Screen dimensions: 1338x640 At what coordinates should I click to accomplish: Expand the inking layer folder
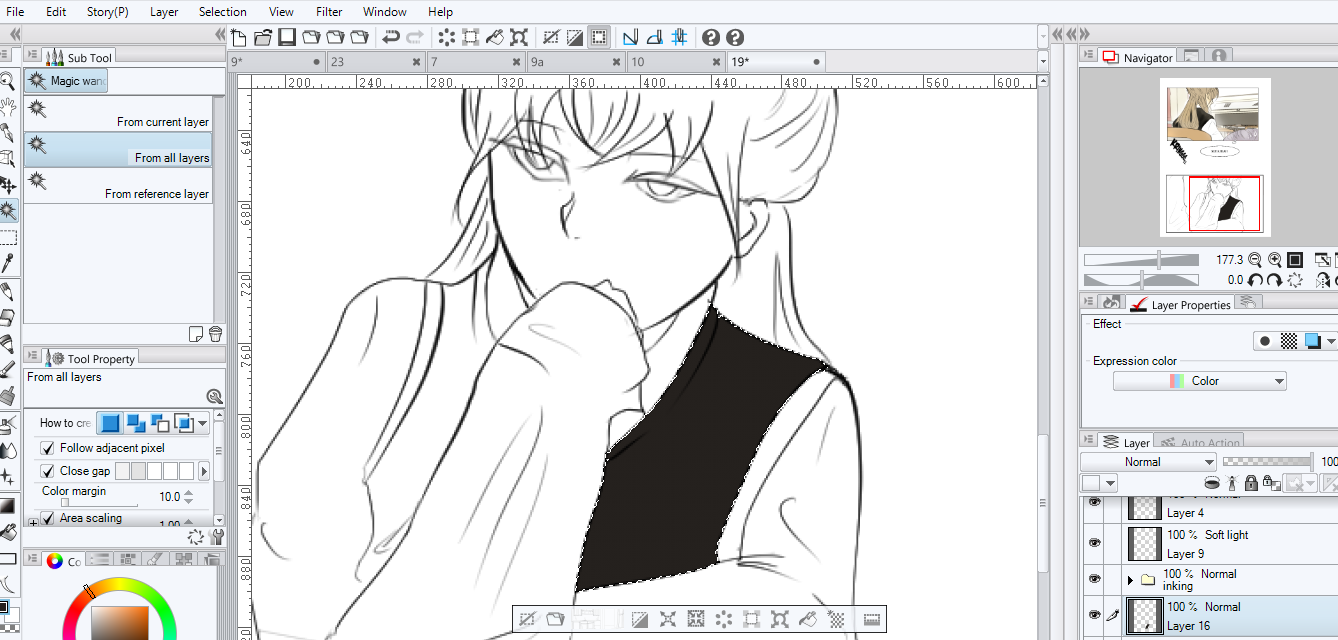1130,580
